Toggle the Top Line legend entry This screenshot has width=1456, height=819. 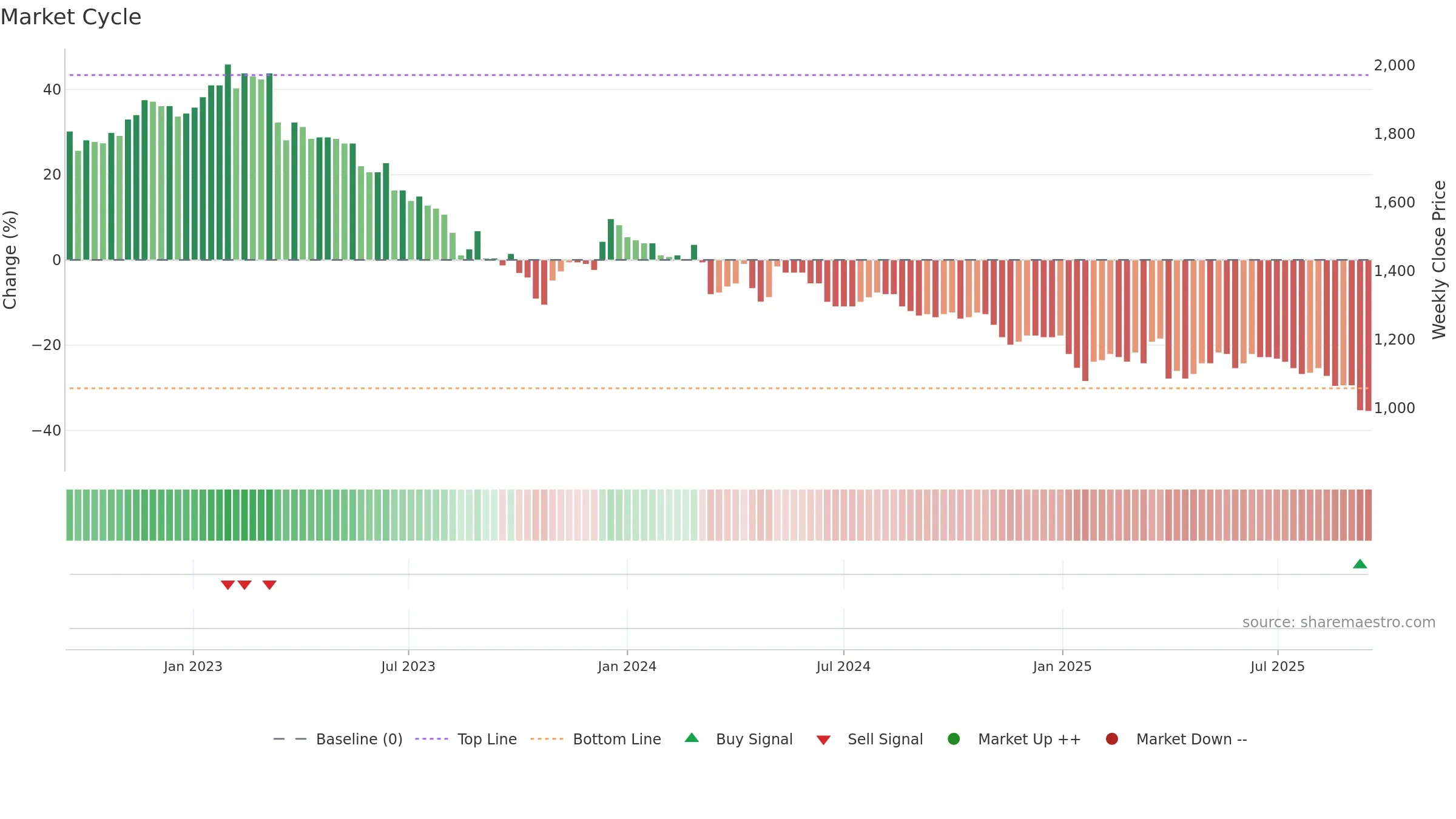pos(466,739)
